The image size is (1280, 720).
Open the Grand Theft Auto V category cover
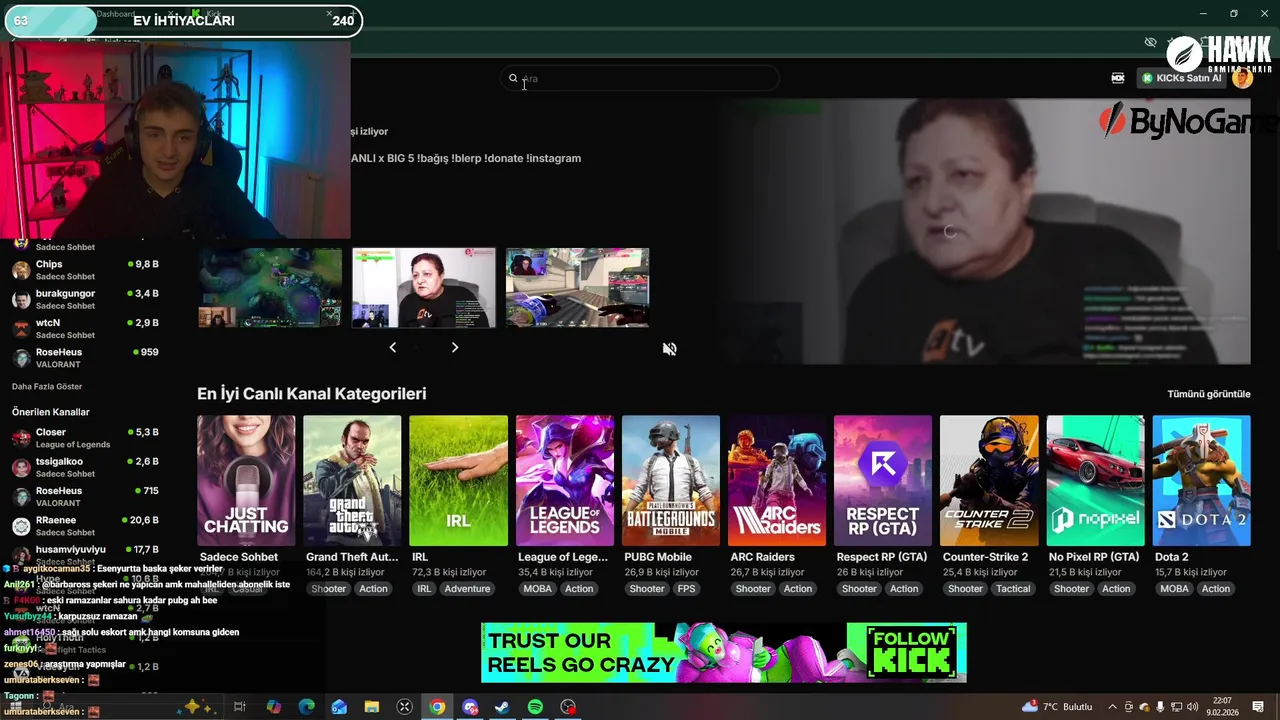352,481
